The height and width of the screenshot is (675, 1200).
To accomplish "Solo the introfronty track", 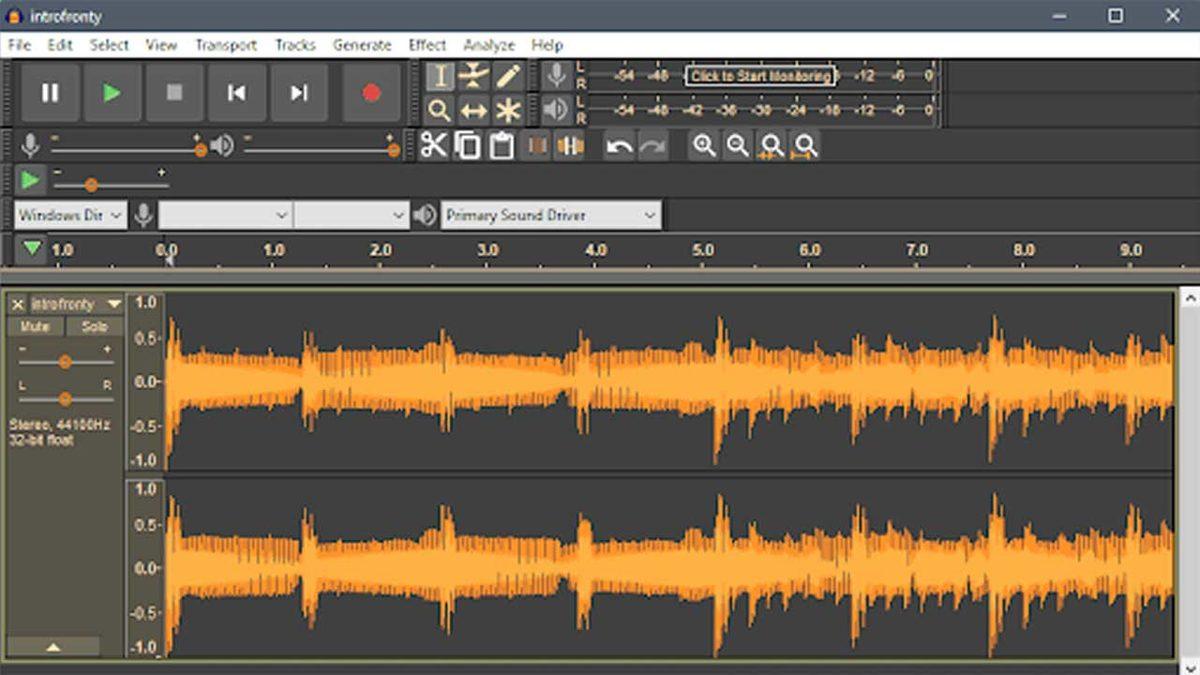I will pyautogui.click(x=95, y=327).
